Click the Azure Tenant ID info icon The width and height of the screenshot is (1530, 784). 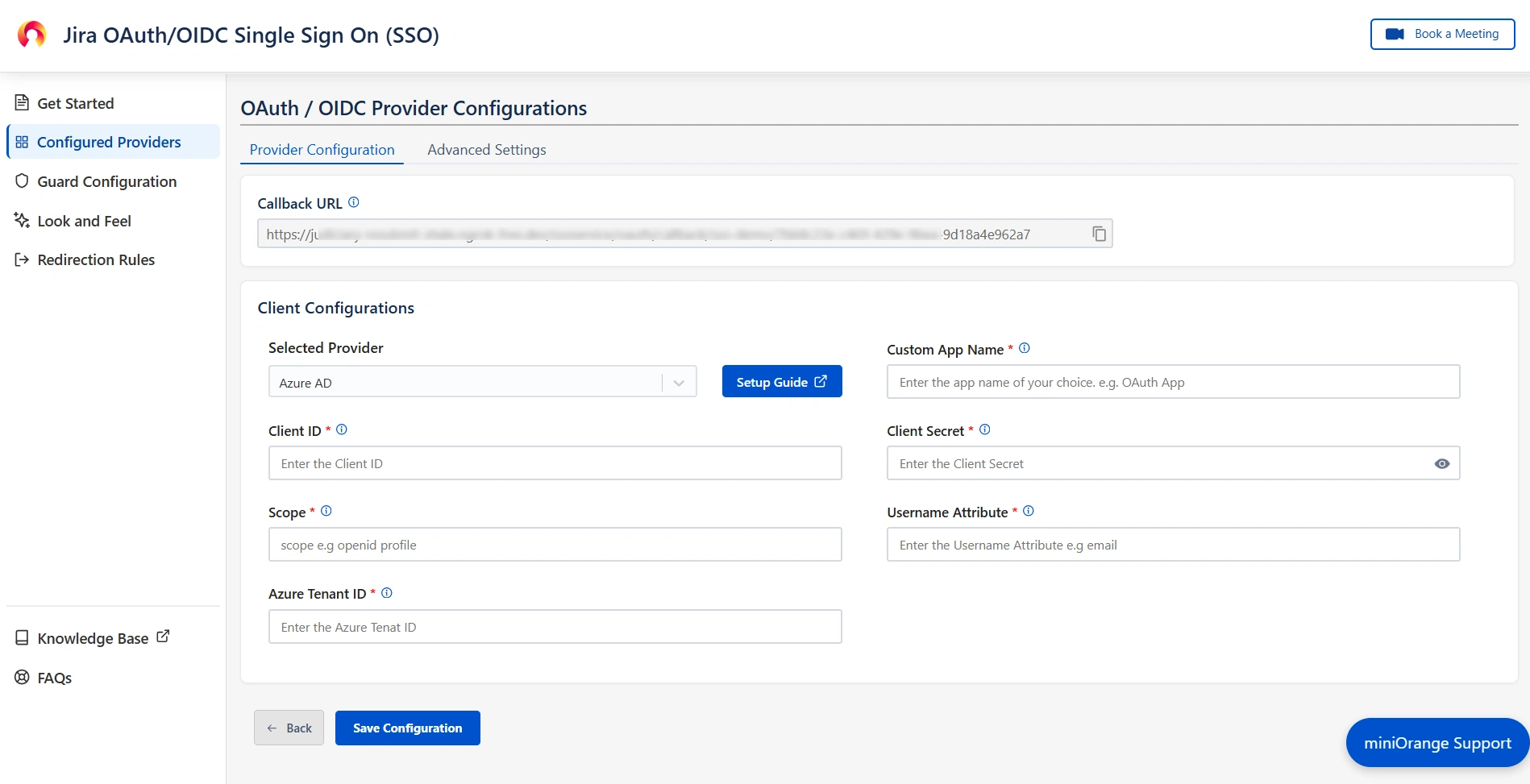tap(386, 593)
